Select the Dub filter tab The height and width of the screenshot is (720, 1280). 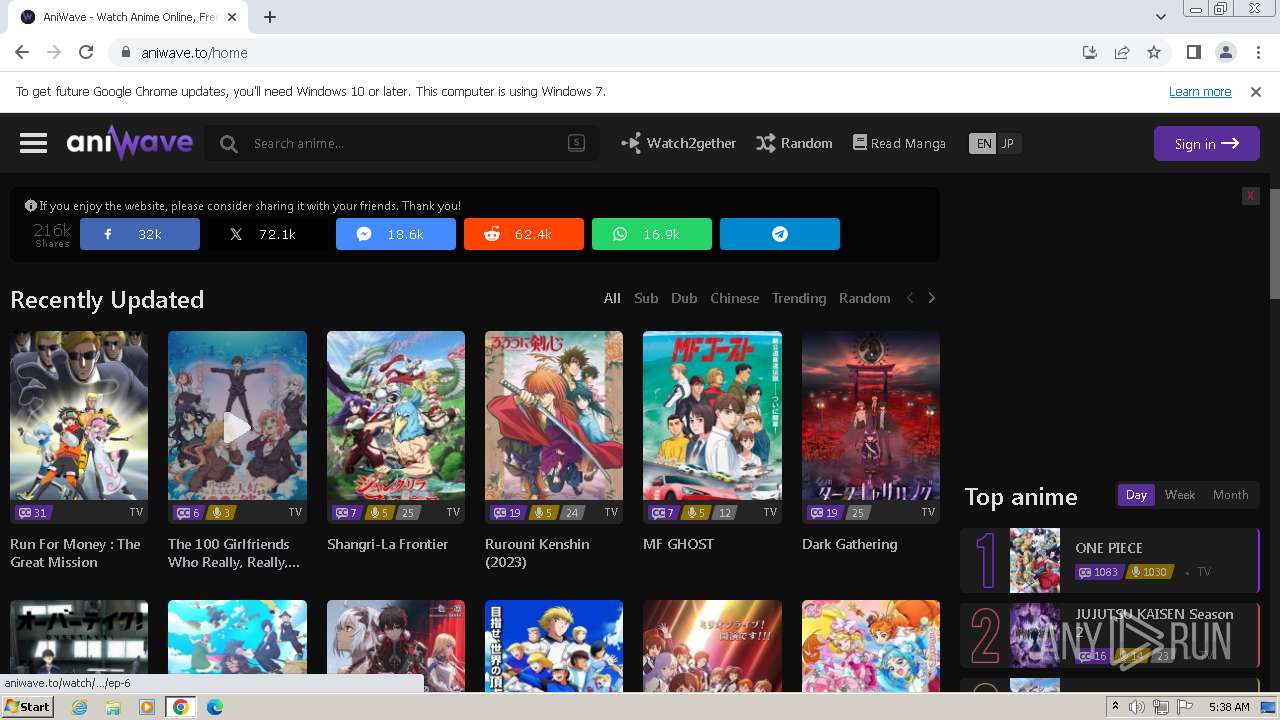click(x=684, y=298)
